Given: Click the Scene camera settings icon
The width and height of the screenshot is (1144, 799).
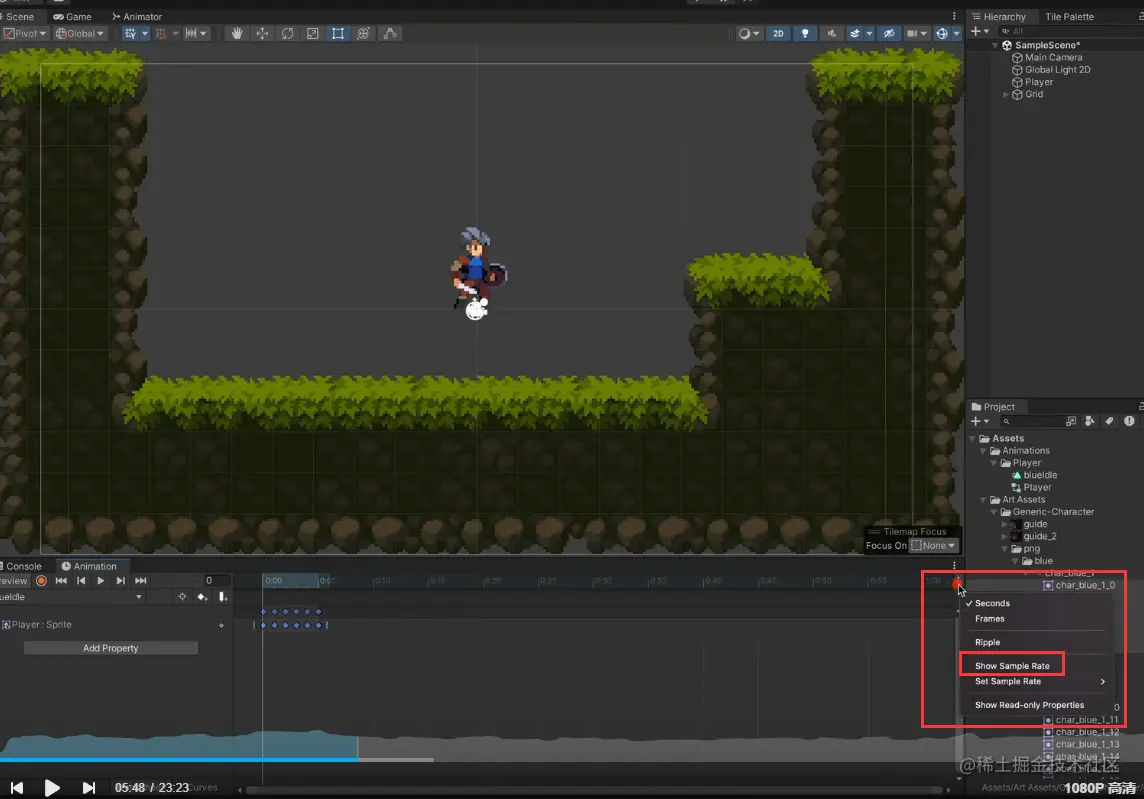Looking at the screenshot, I should [x=912, y=34].
